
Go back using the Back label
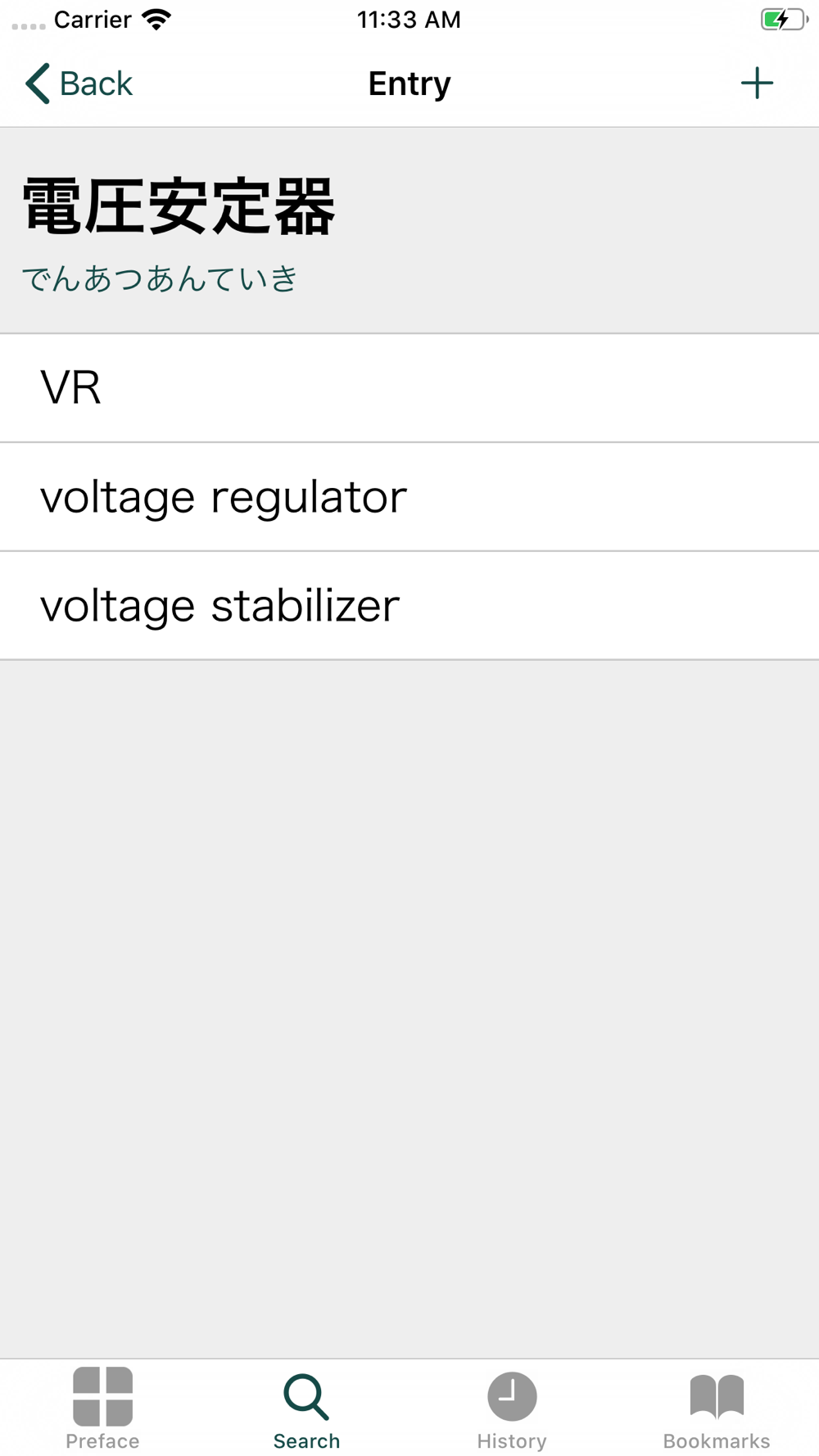coord(96,84)
